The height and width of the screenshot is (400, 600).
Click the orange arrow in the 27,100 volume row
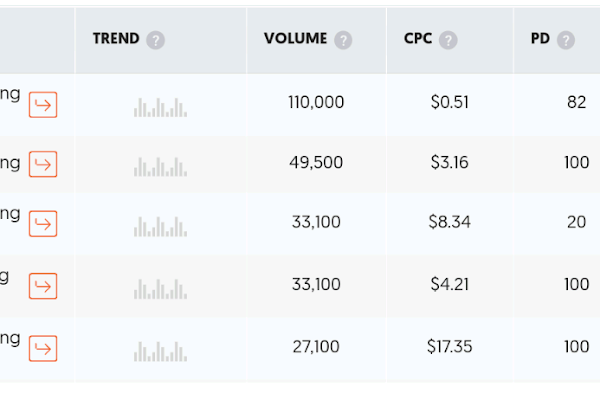coord(43,348)
